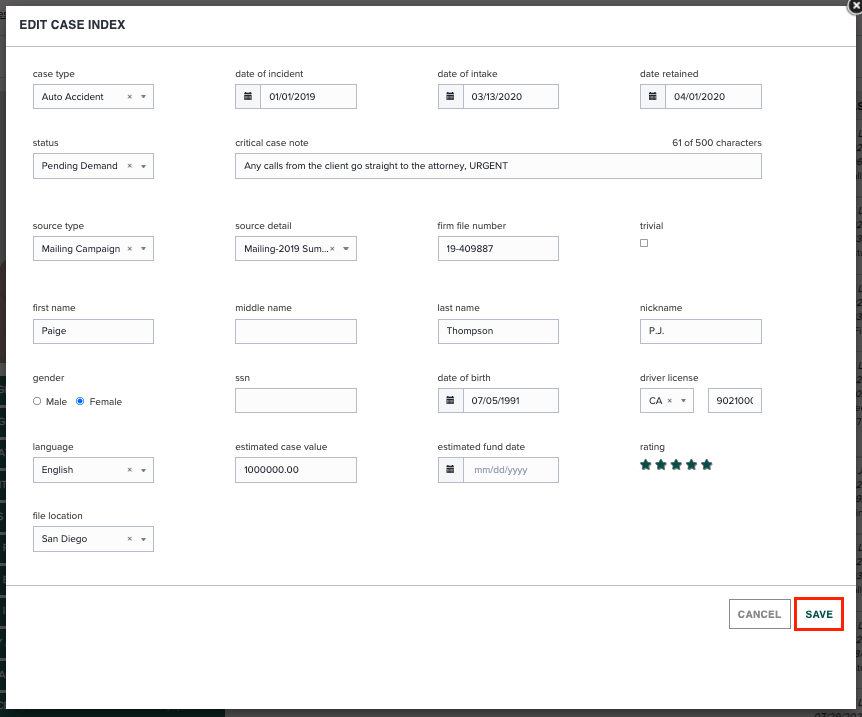
Task: Select the Male gender radio button
Action: [36, 401]
